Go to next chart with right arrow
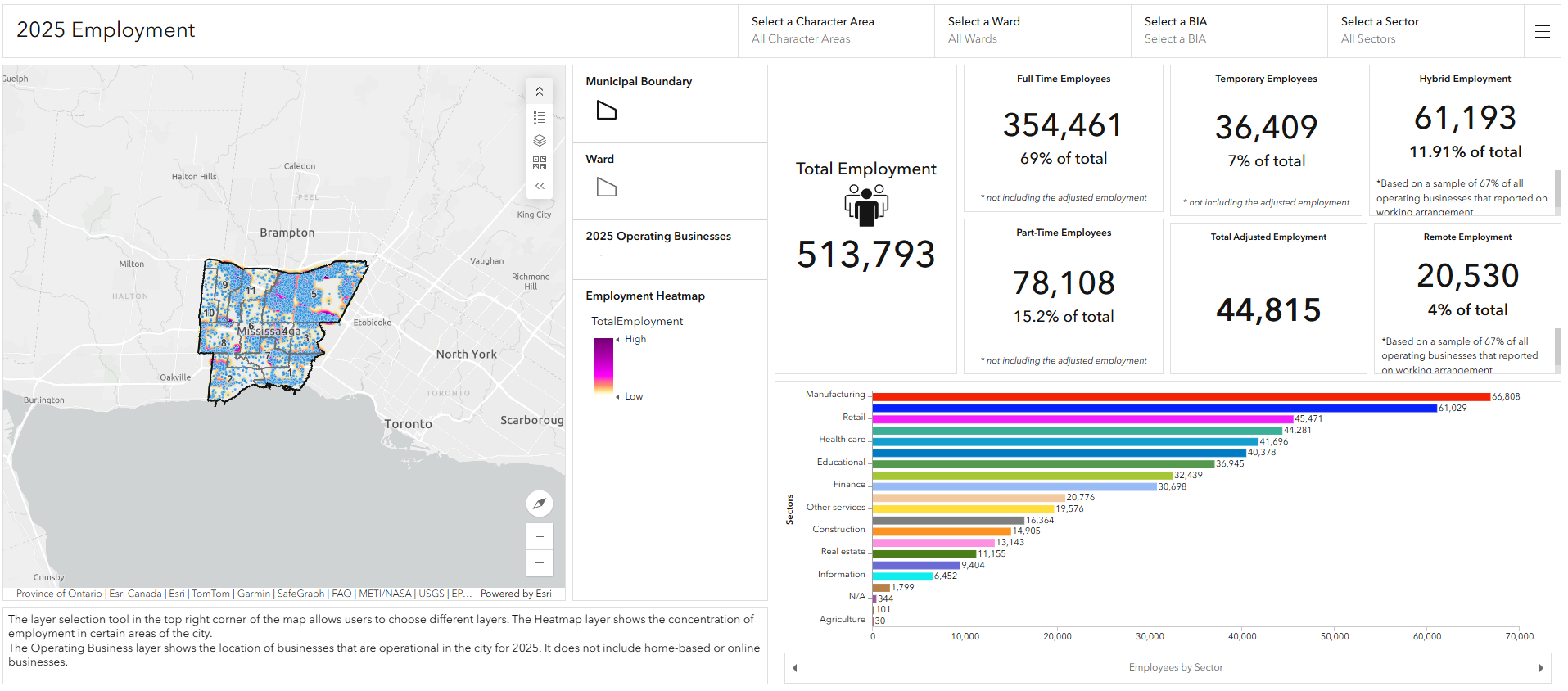Viewport: 1568px width, 691px height. tap(1541, 668)
